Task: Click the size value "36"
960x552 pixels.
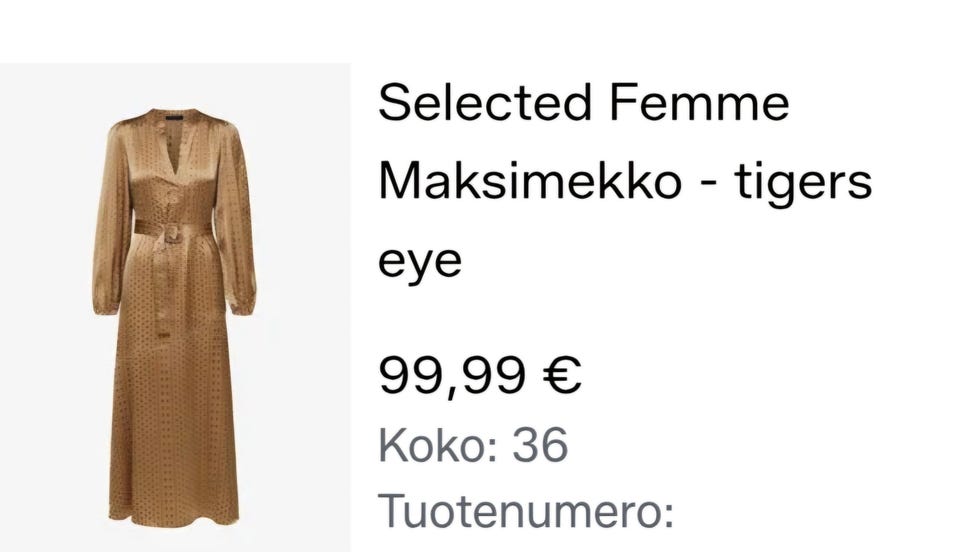Action: pyautogui.click(x=540, y=445)
